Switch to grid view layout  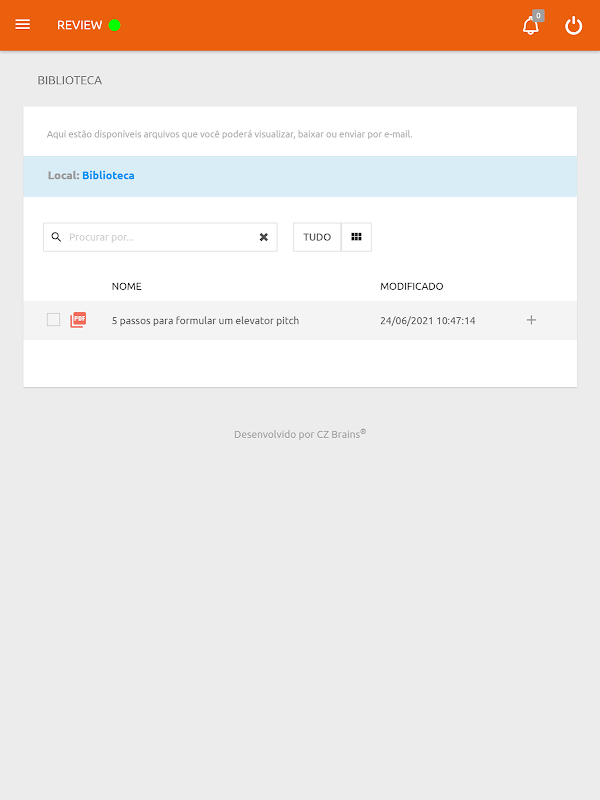point(356,237)
